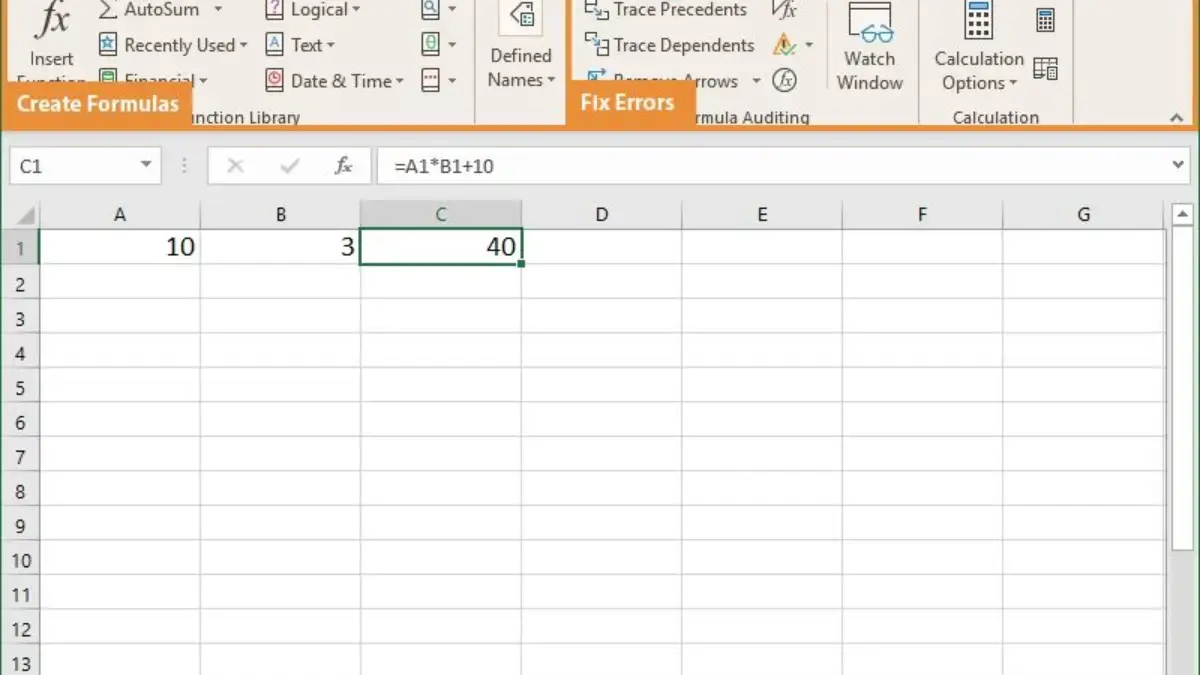1200x675 pixels.
Task: Click Trace Precedents
Action: (666, 10)
